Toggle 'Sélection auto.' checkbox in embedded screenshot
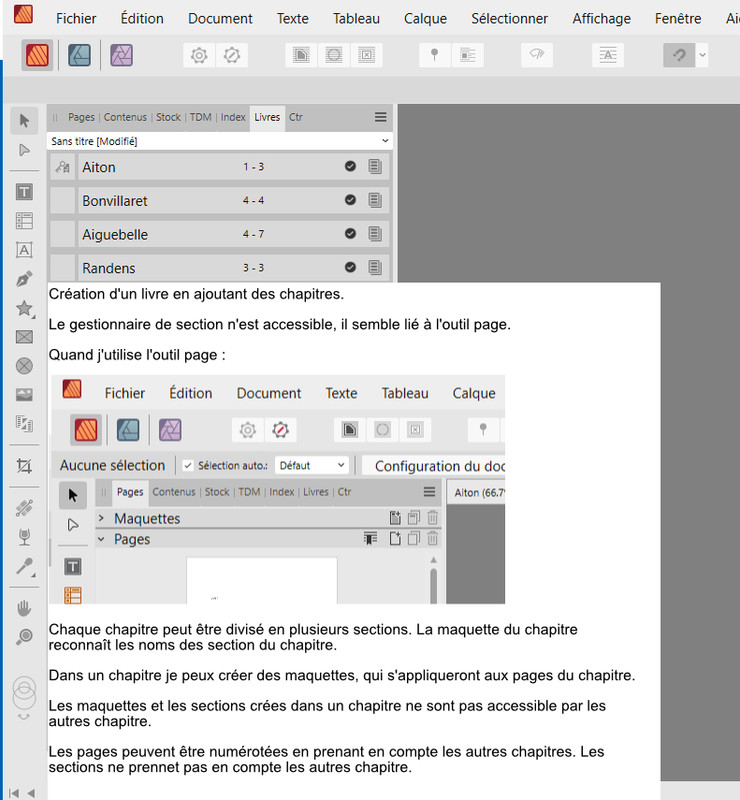 coord(188,465)
